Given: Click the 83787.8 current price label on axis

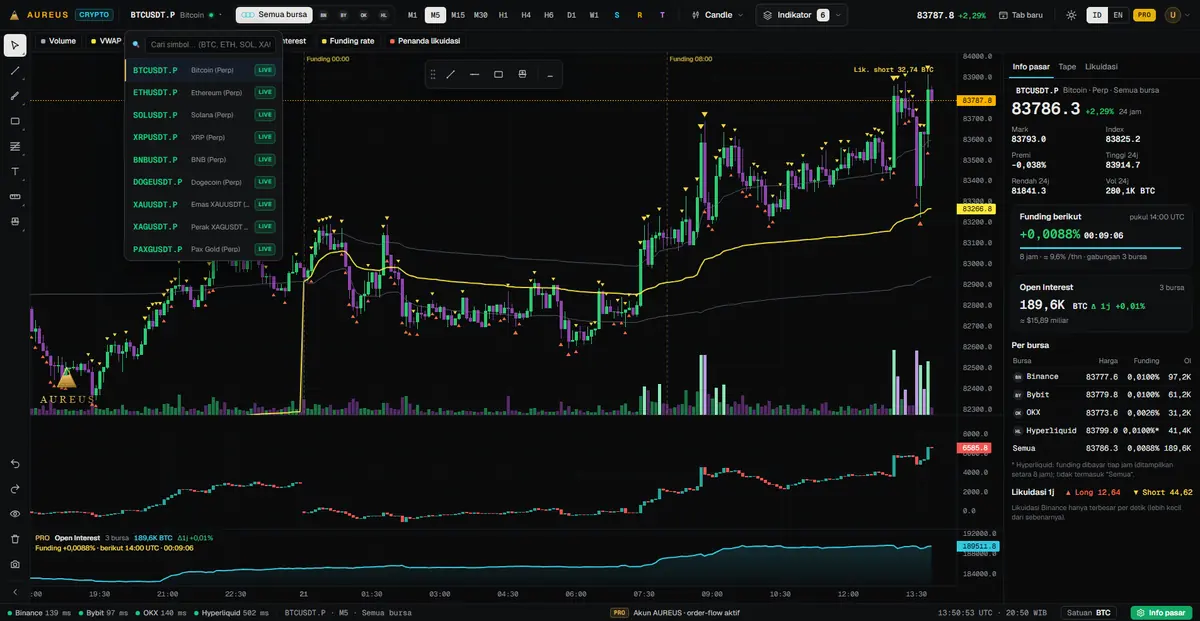Looking at the screenshot, I should pyautogui.click(x=976, y=101).
